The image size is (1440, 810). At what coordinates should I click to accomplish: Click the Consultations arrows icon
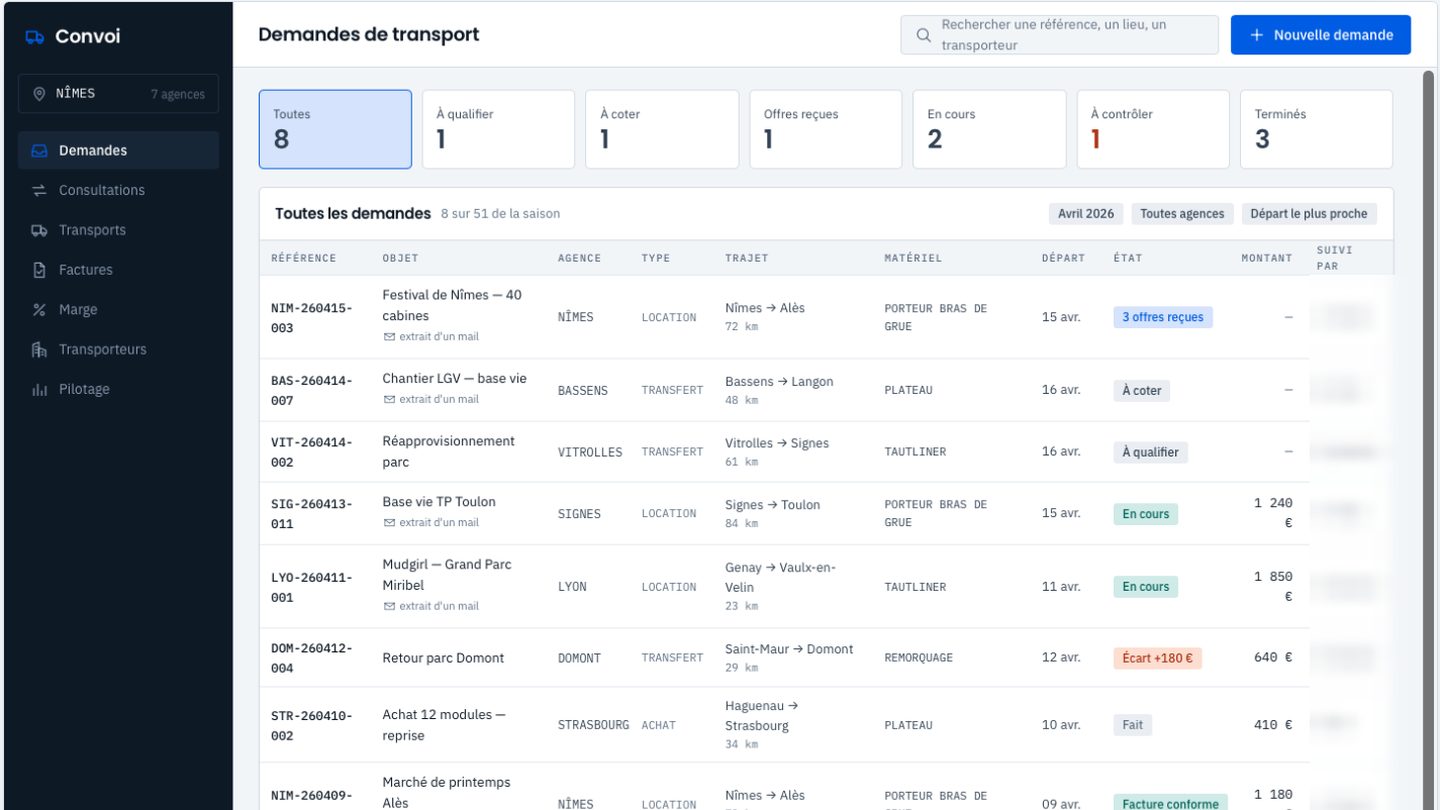pyautogui.click(x=40, y=190)
